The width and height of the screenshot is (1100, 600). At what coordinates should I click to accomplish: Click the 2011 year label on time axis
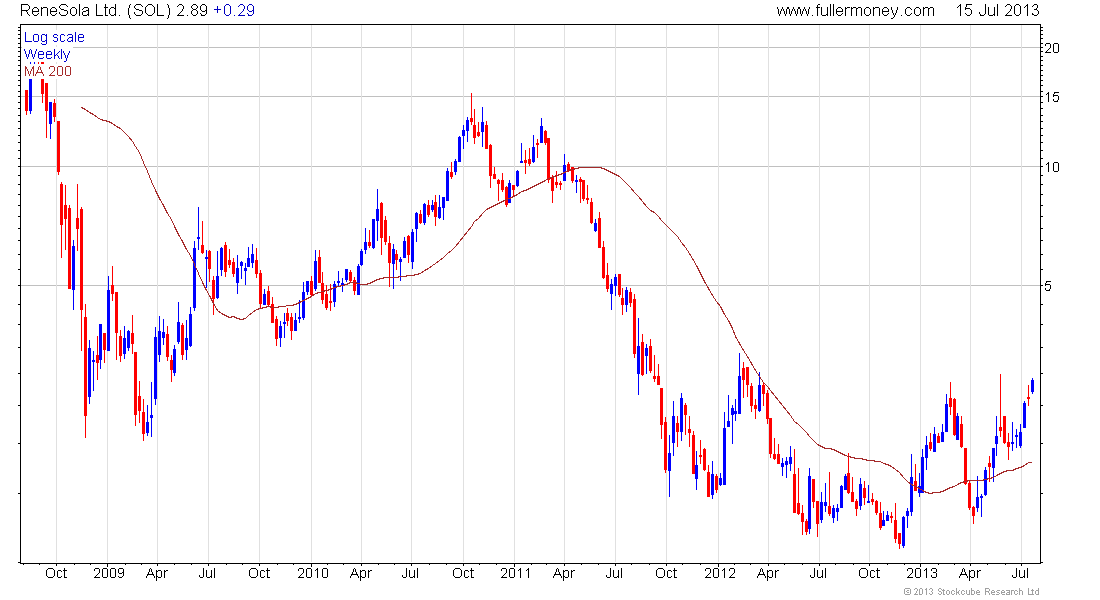click(516, 573)
